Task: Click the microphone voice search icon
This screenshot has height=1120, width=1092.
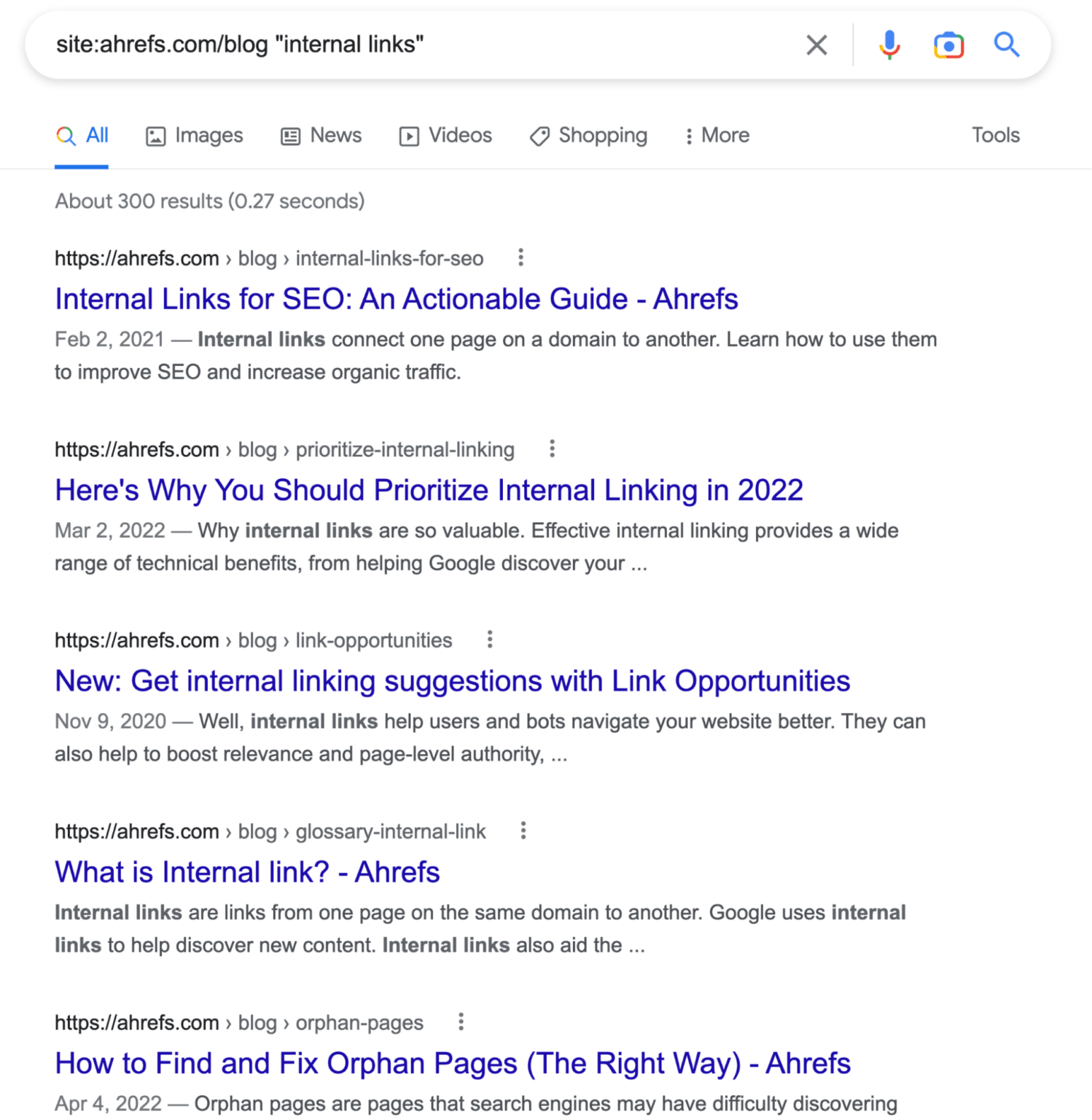Action: [889, 45]
